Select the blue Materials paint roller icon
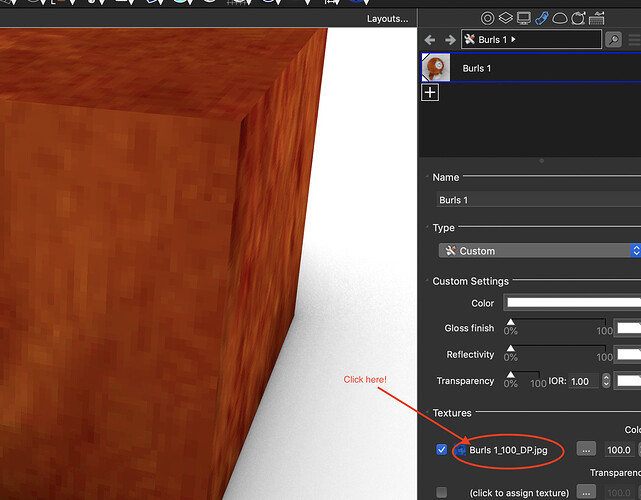This screenshot has width=641, height=500. click(542, 18)
